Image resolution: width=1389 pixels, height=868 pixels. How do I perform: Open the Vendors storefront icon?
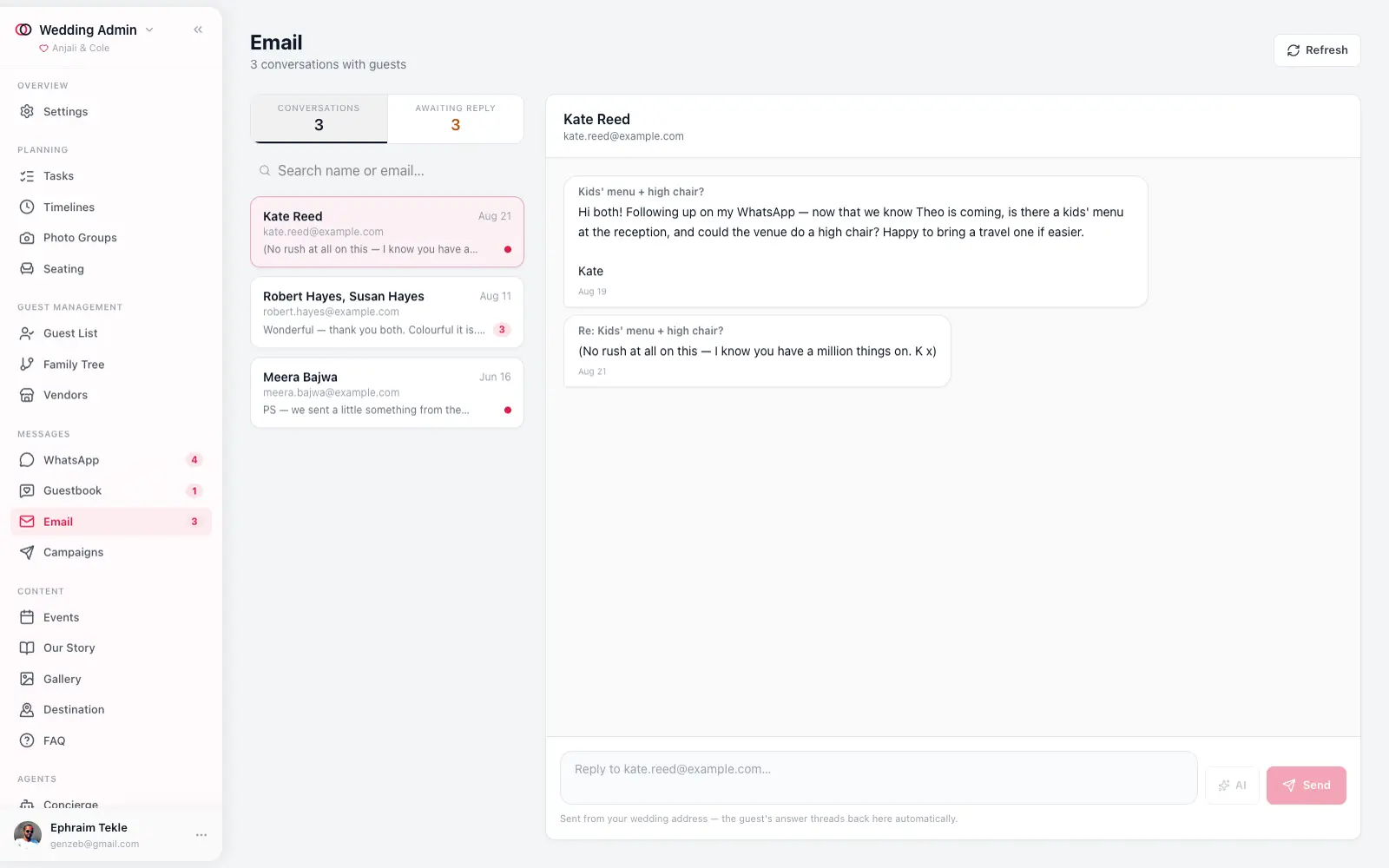tap(27, 395)
